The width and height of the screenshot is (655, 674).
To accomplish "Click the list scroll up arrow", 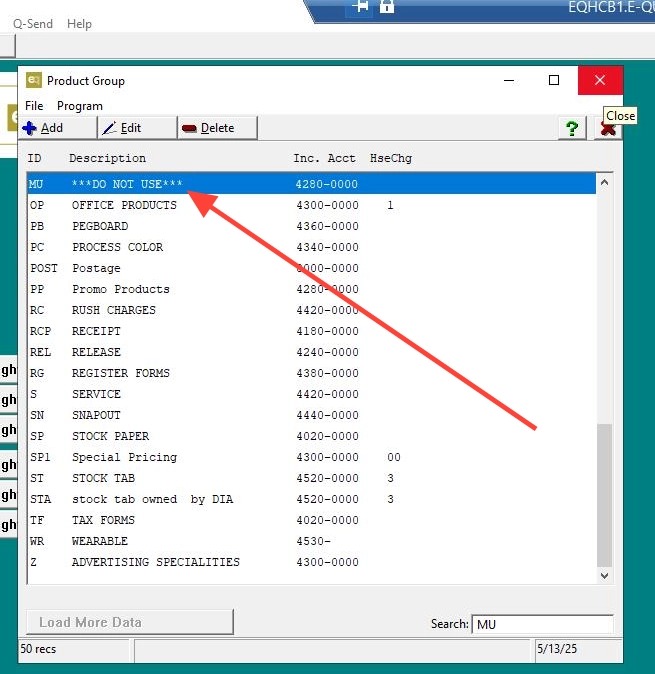I will click(604, 182).
